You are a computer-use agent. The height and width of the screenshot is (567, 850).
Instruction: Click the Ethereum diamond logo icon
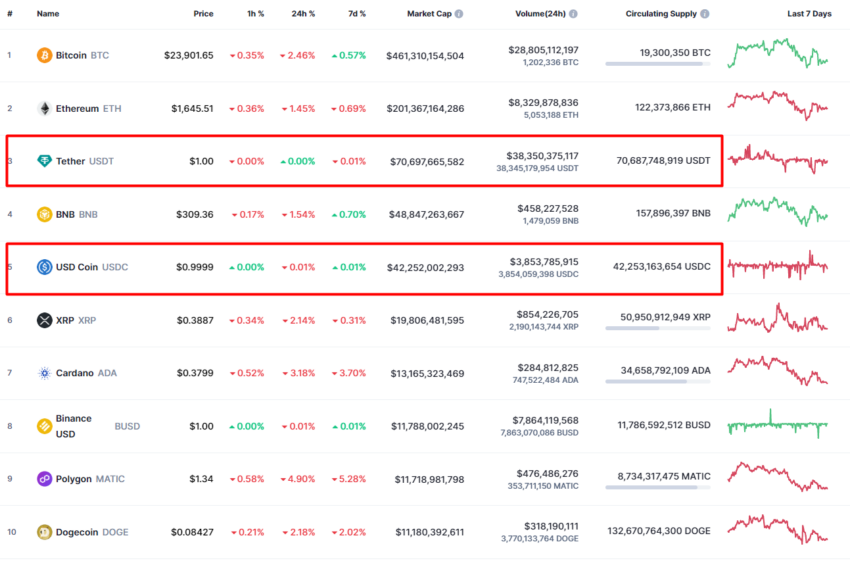pos(44,108)
